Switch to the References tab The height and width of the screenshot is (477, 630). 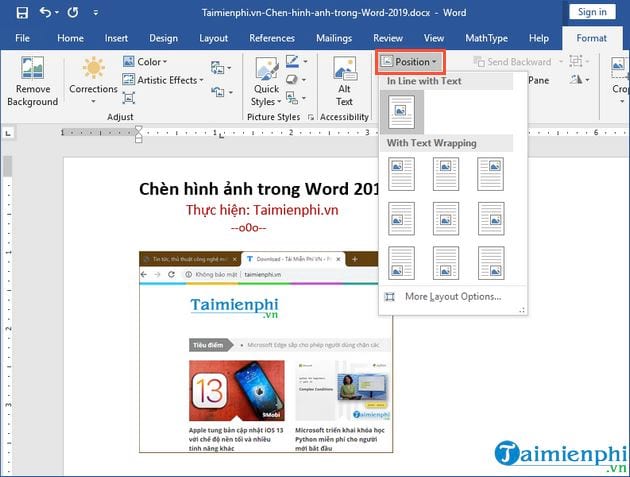point(272,38)
